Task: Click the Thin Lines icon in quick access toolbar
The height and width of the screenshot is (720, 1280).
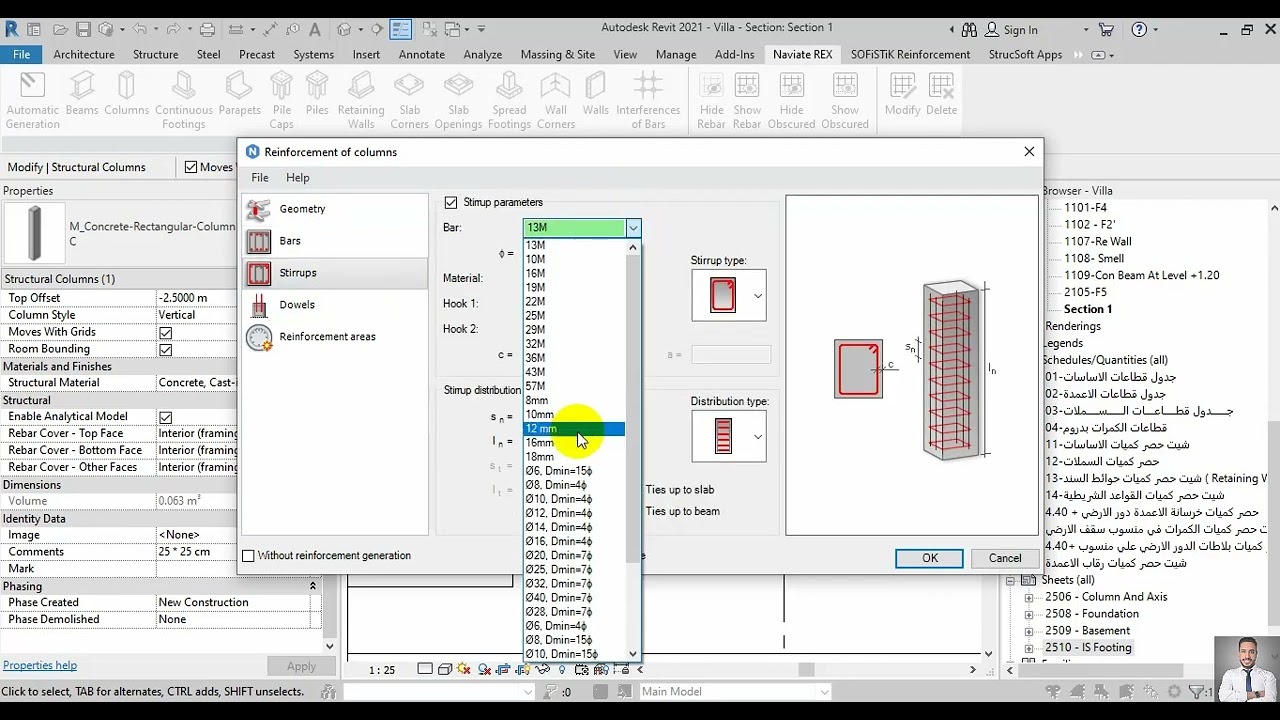Action: (401, 30)
